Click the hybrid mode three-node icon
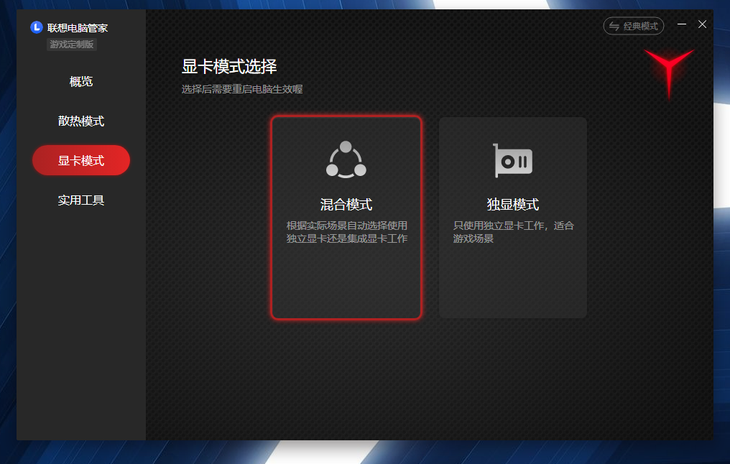This screenshot has width=730, height=464. (346, 159)
